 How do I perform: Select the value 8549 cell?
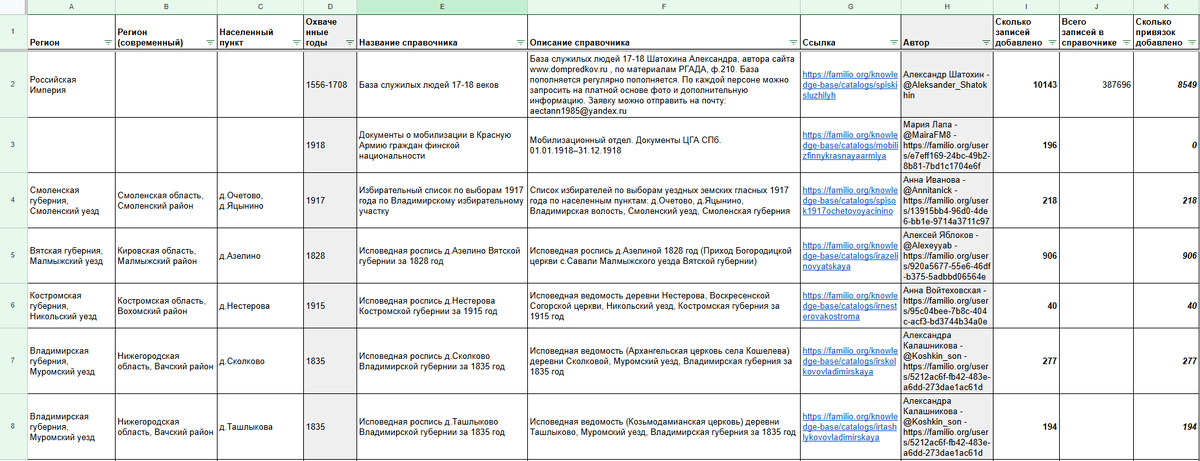(x=1165, y=84)
